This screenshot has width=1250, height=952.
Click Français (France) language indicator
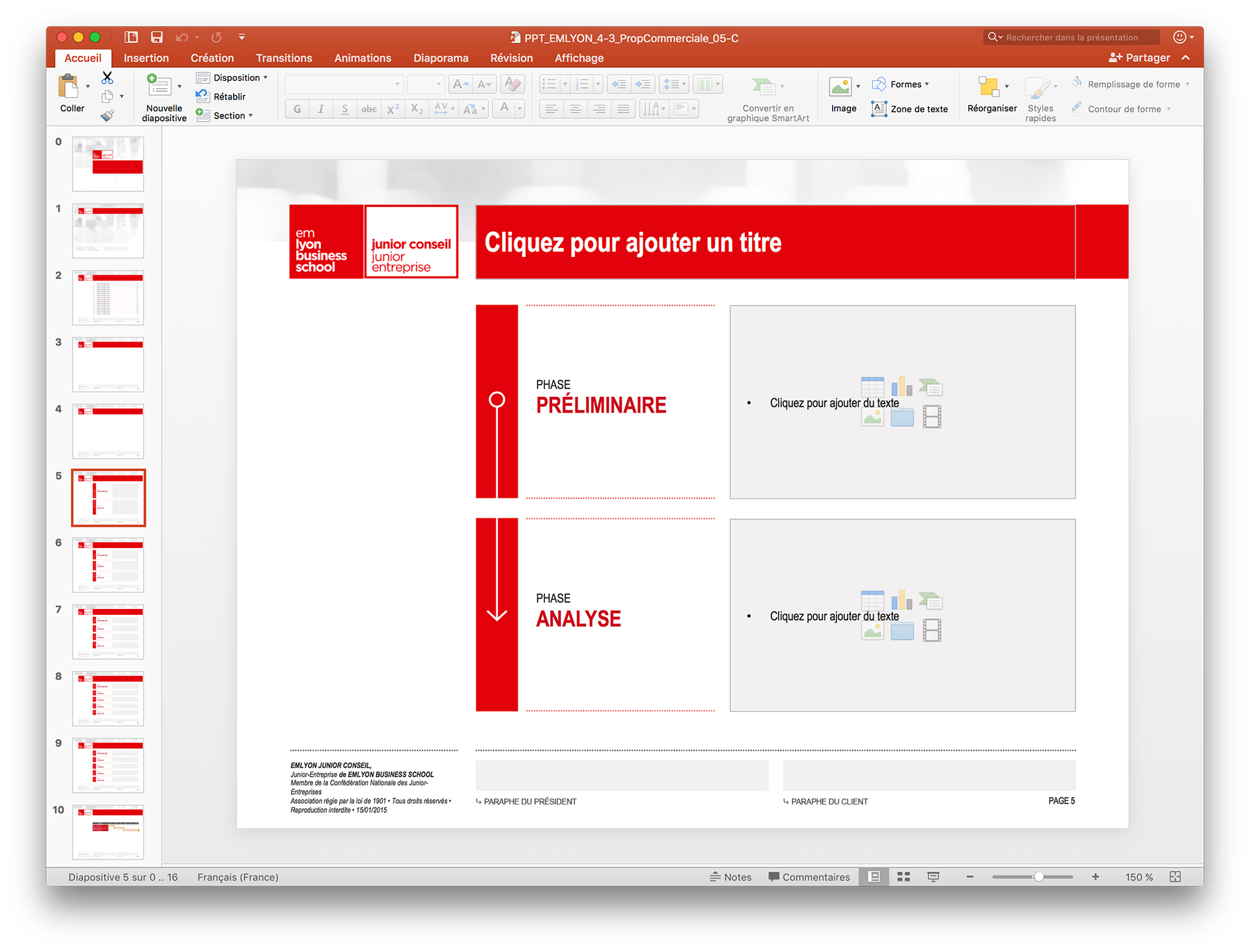pyautogui.click(x=238, y=877)
